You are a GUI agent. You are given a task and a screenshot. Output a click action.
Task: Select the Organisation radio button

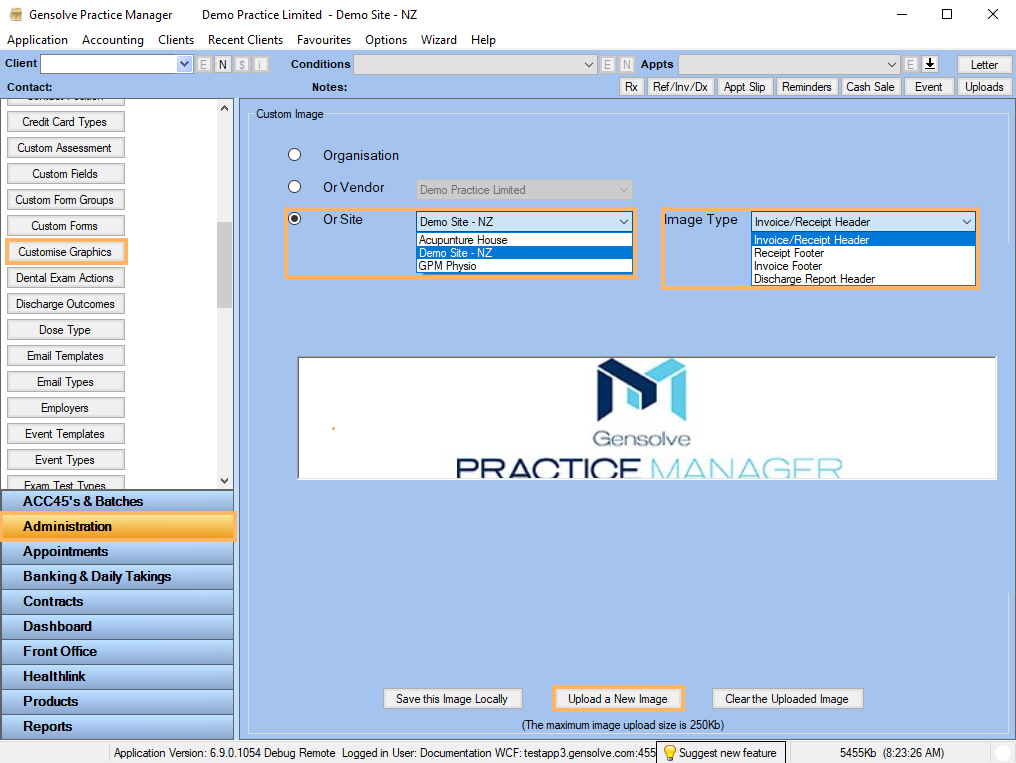(295, 155)
